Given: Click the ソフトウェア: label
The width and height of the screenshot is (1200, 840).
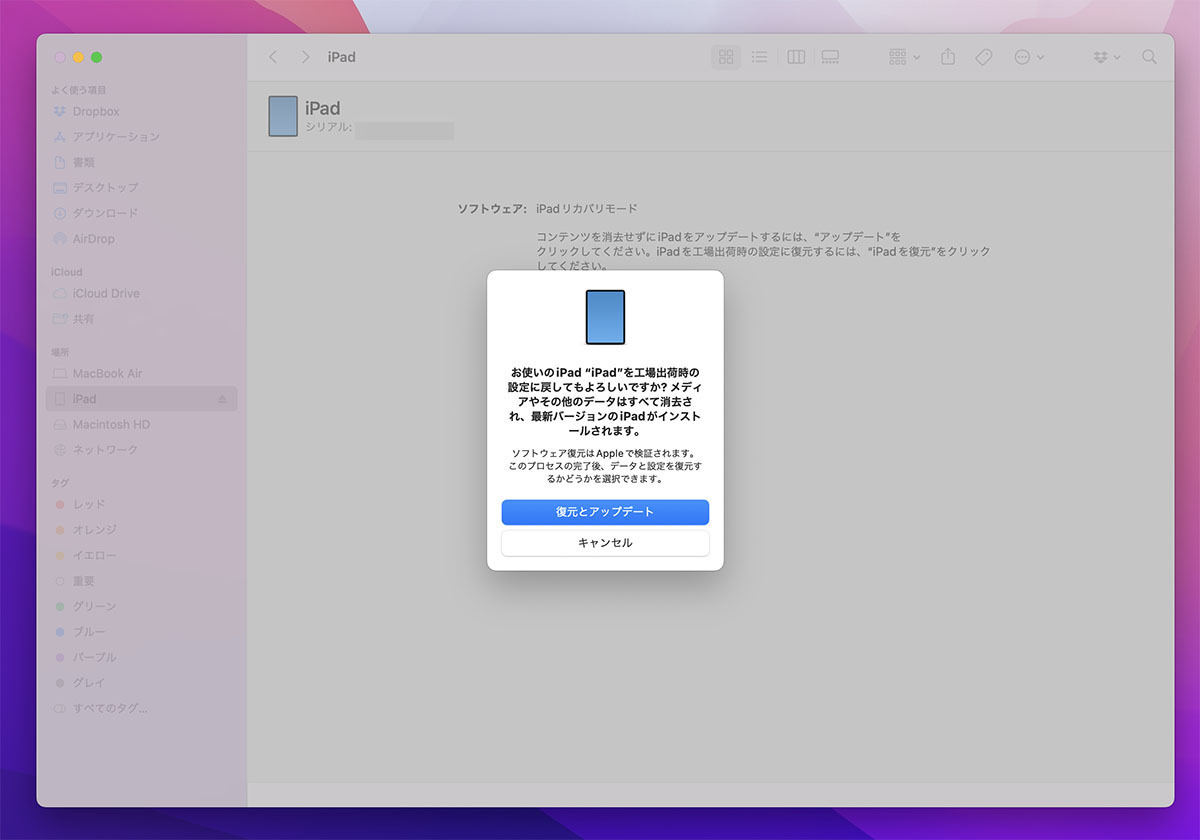Looking at the screenshot, I should coord(492,209).
